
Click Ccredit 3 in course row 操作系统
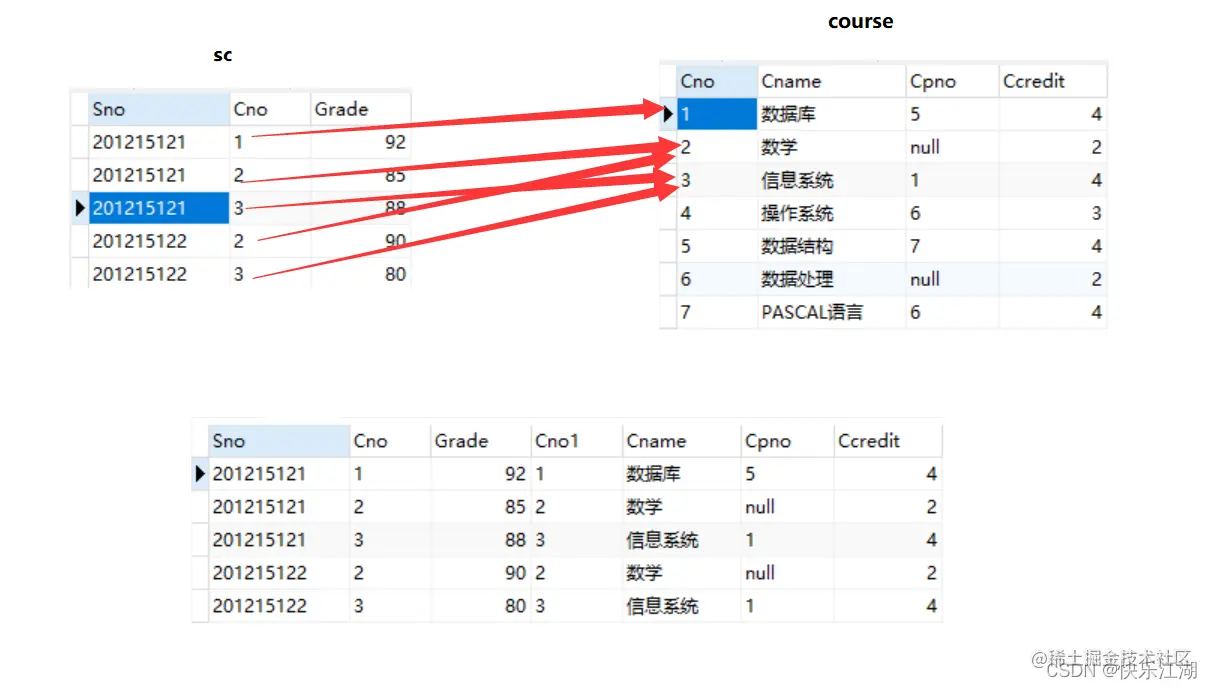point(1096,213)
